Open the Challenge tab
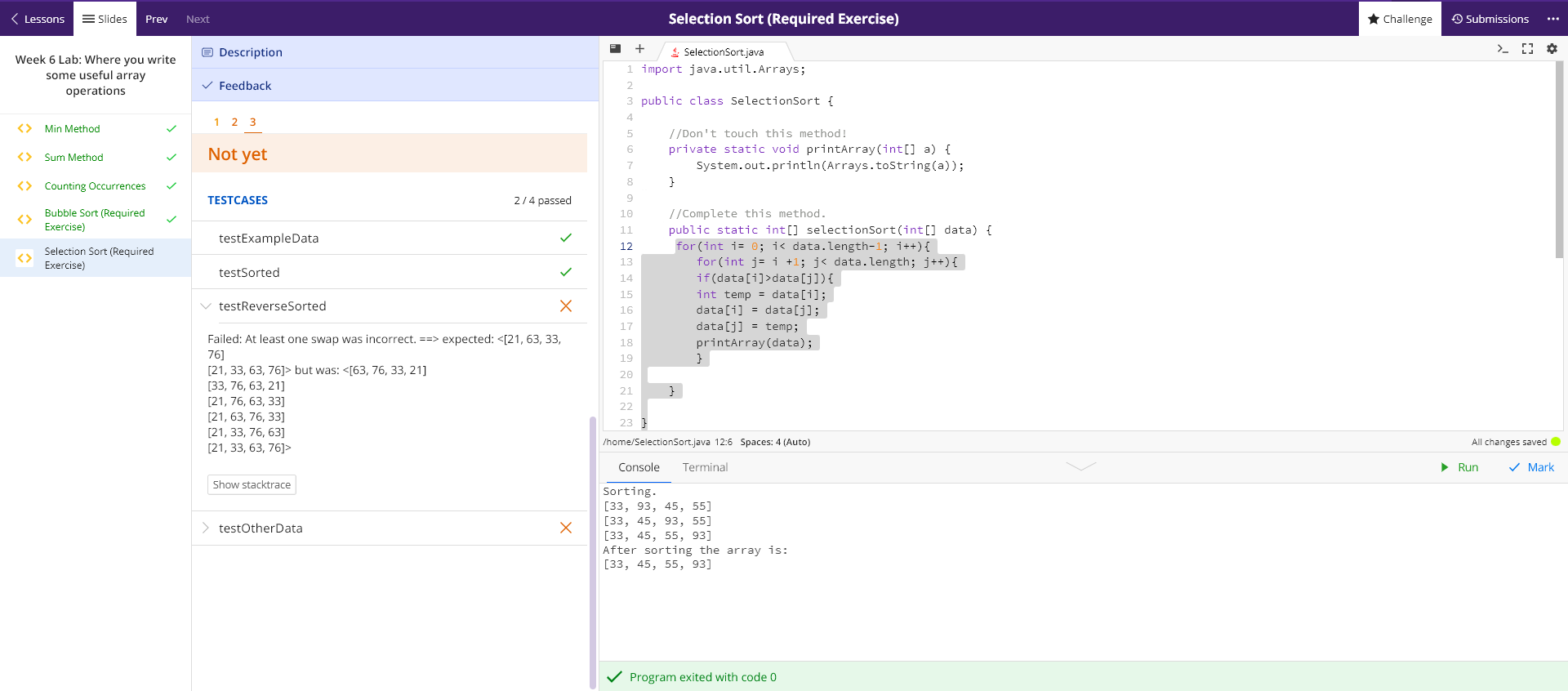The width and height of the screenshot is (1568, 691). [1400, 19]
